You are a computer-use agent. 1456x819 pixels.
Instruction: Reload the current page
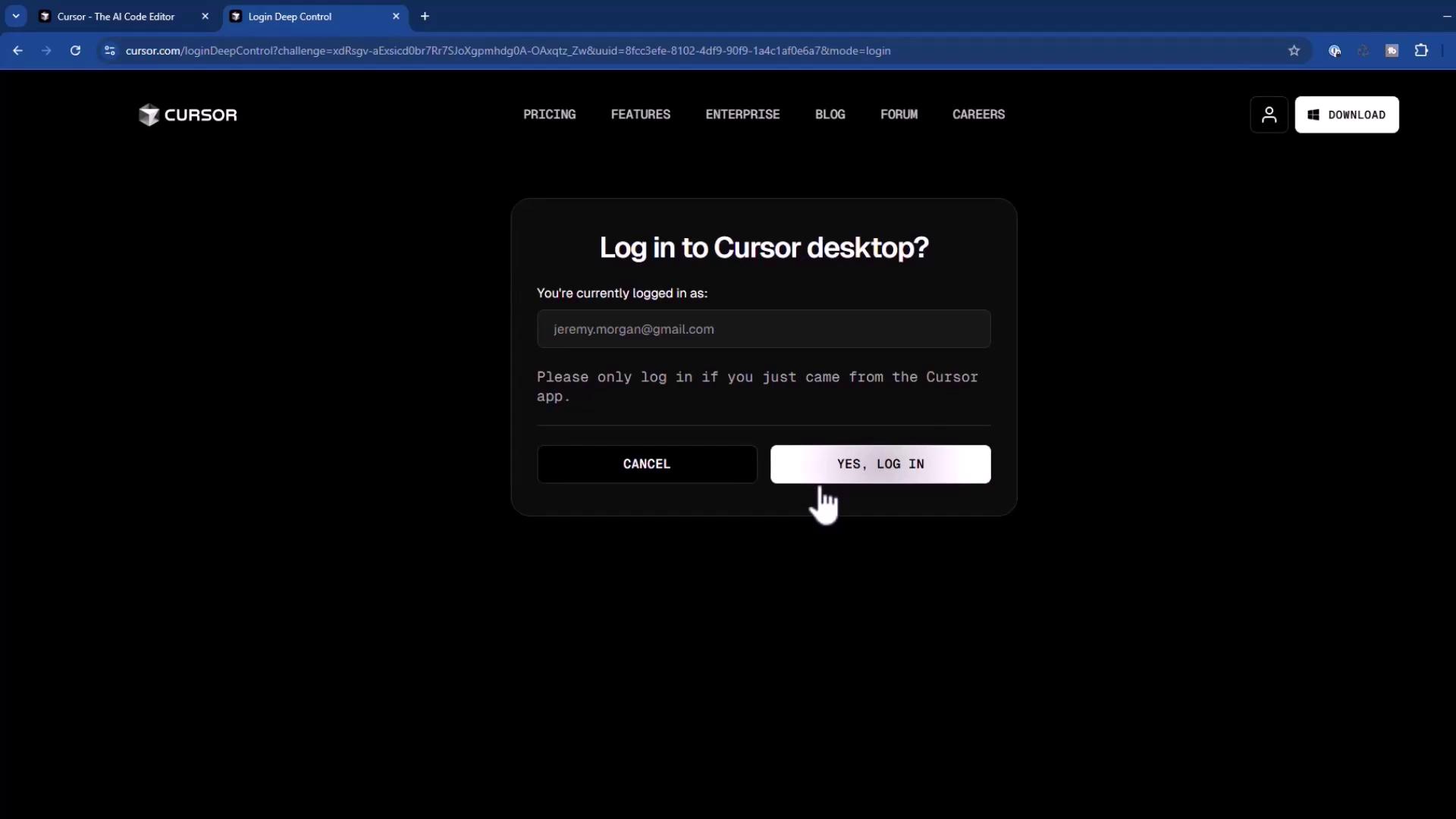point(75,51)
